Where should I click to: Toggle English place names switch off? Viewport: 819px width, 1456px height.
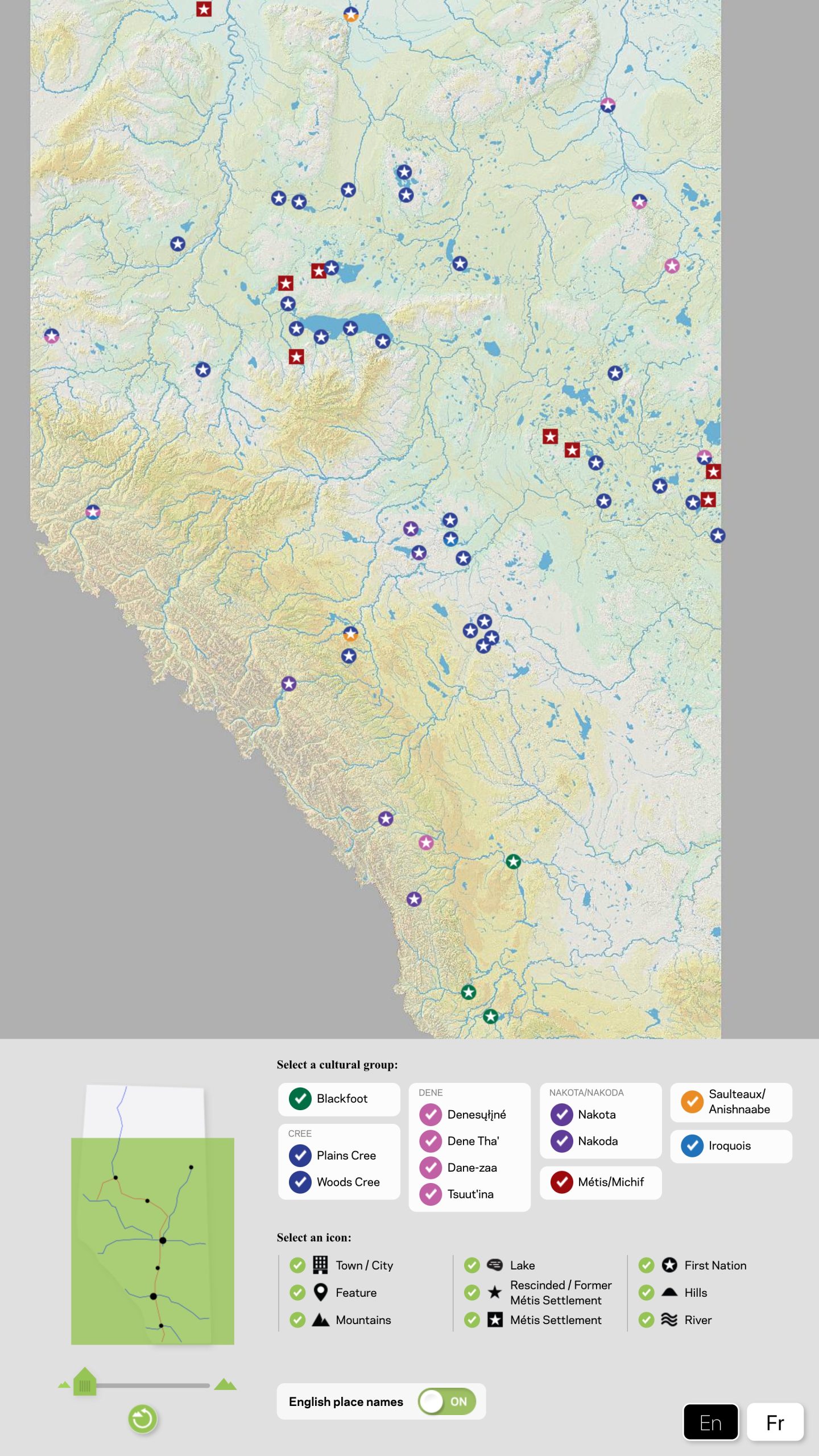pyautogui.click(x=447, y=1401)
